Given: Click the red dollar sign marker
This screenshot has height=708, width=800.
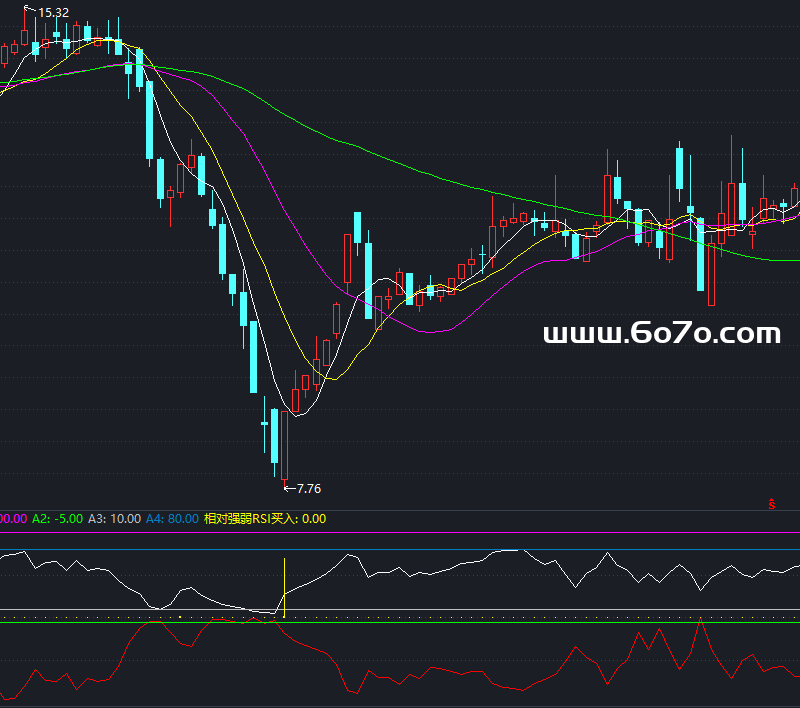Looking at the screenshot, I should [x=772, y=503].
